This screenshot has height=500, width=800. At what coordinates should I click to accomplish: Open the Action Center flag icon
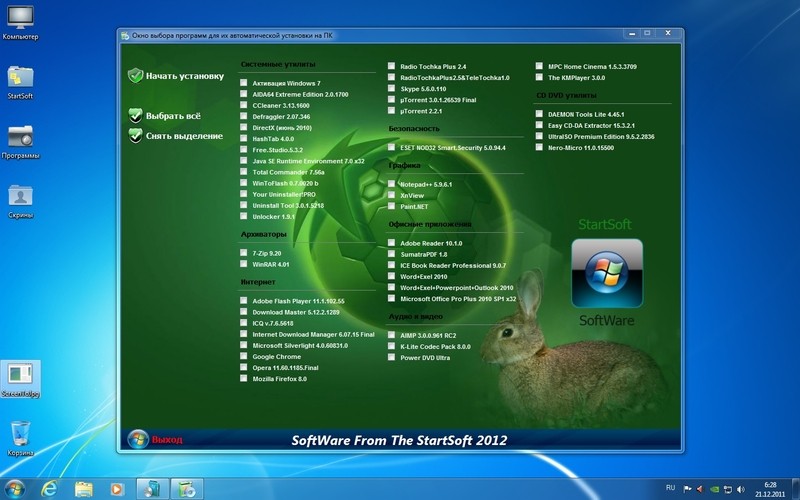(687, 489)
